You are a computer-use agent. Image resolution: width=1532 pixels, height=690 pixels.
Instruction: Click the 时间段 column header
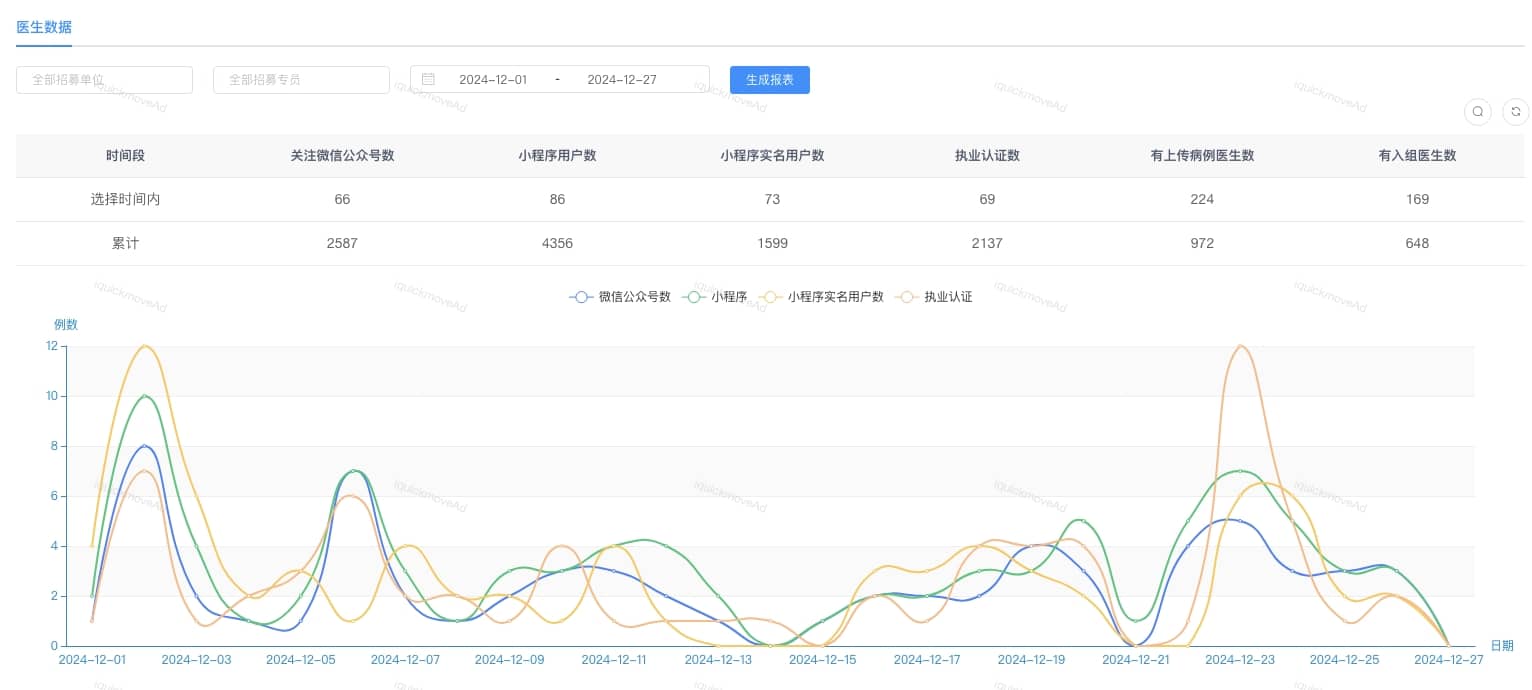pyautogui.click(x=126, y=156)
